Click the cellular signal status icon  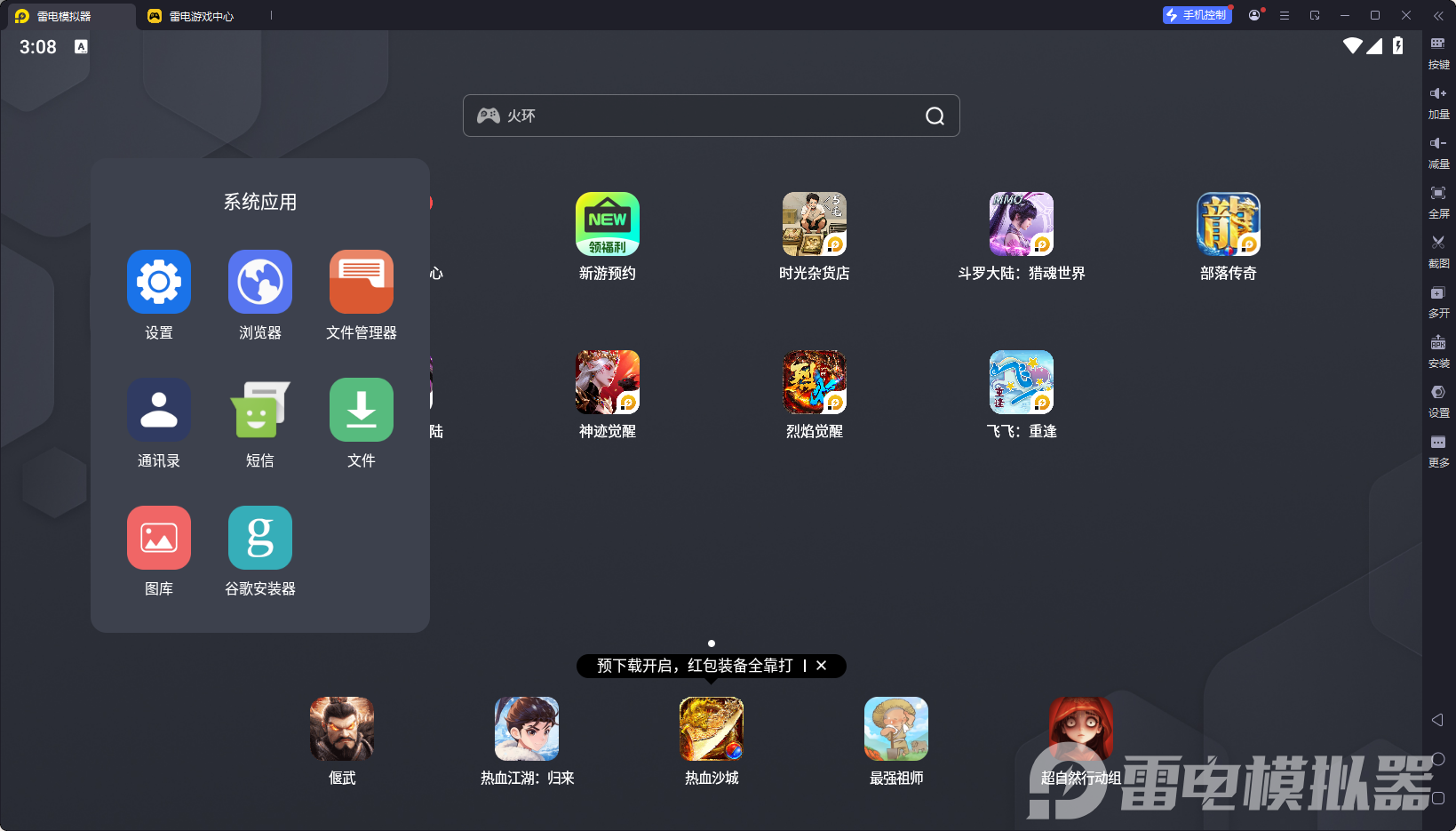pos(1374,45)
